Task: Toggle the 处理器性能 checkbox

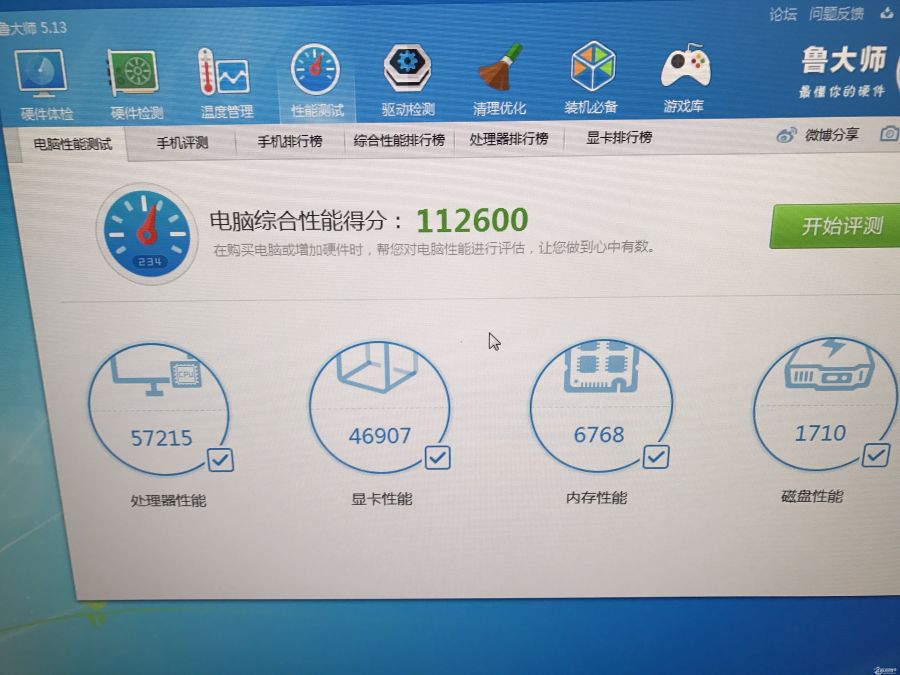Action: (220, 460)
